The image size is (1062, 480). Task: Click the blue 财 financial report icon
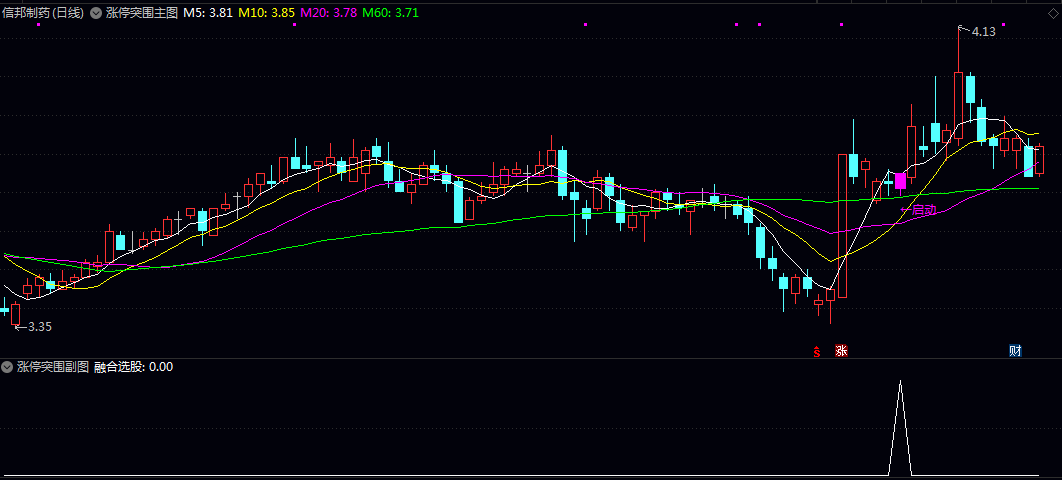(1015, 351)
